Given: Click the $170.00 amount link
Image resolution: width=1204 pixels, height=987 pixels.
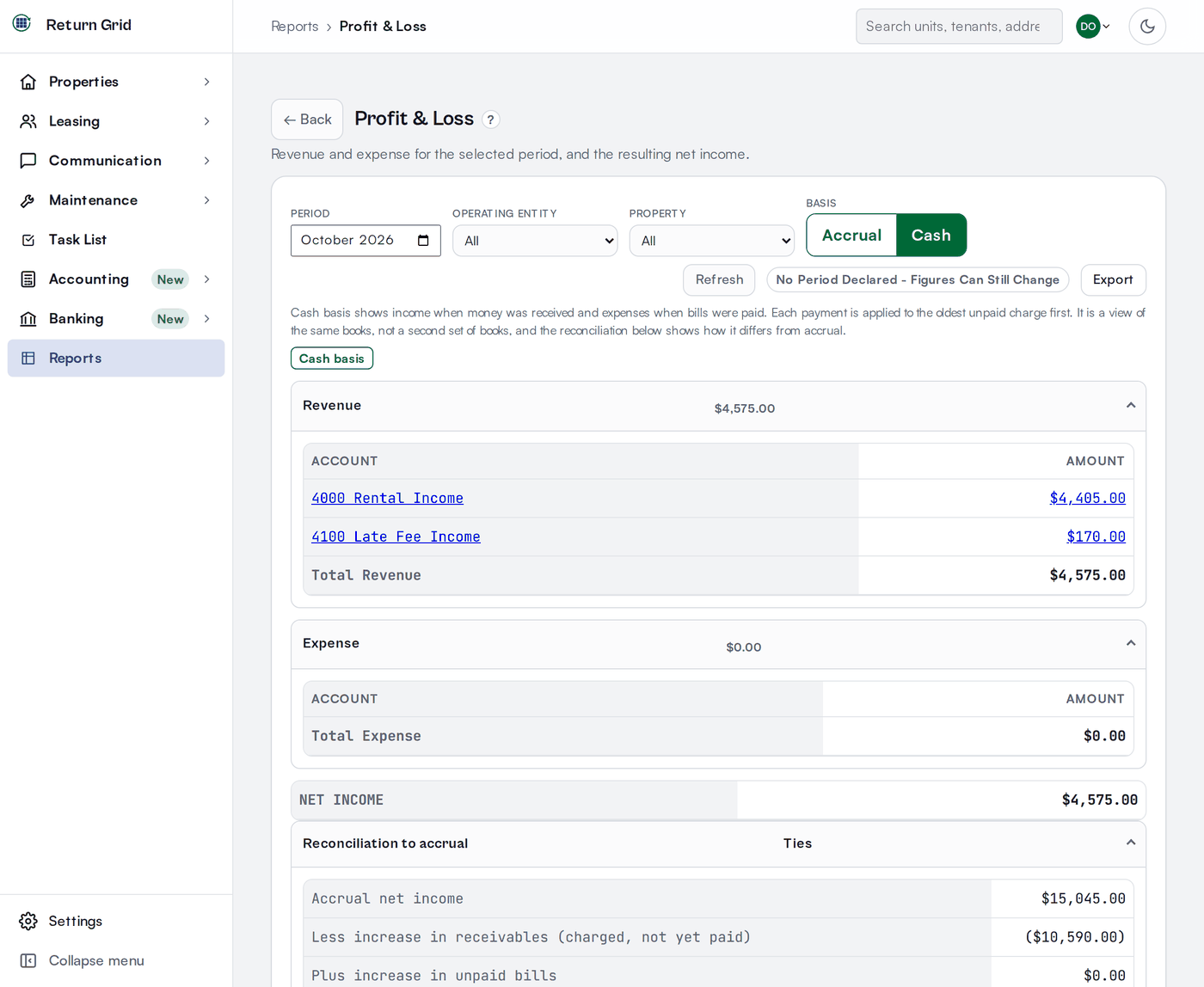Looking at the screenshot, I should coord(1096,537).
